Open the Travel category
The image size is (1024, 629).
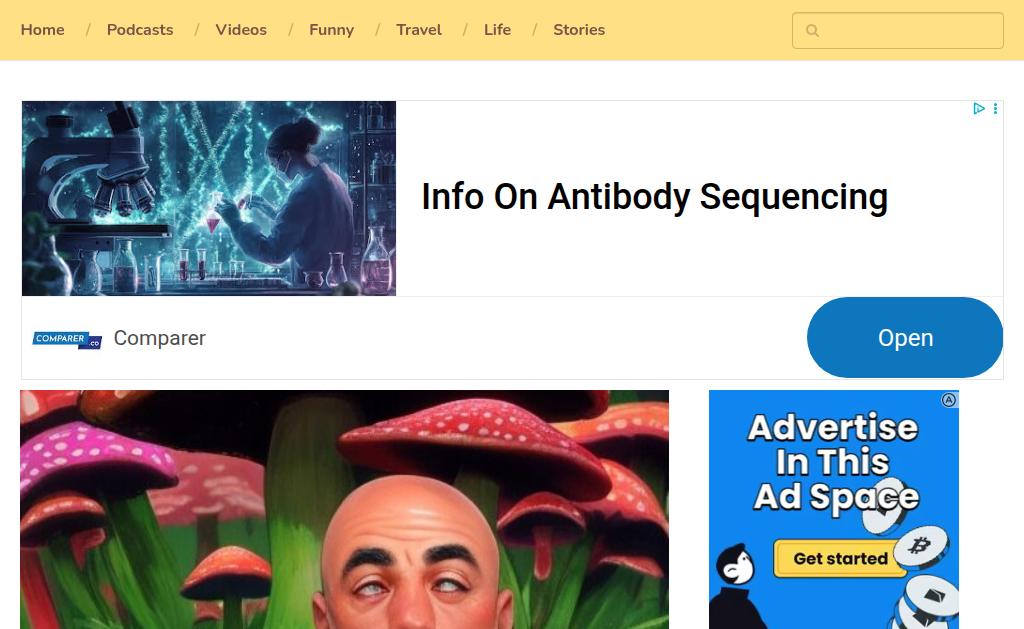coord(419,30)
